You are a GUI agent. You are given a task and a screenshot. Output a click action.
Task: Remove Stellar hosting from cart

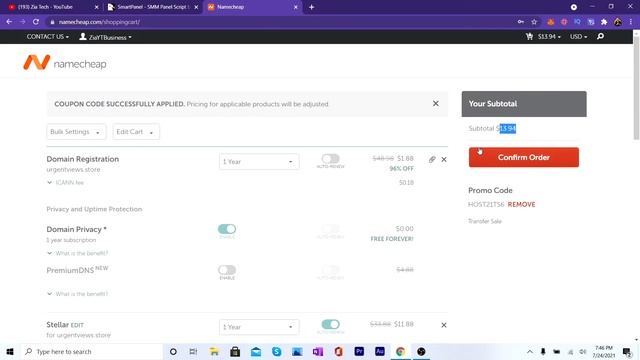(x=444, y=325)
